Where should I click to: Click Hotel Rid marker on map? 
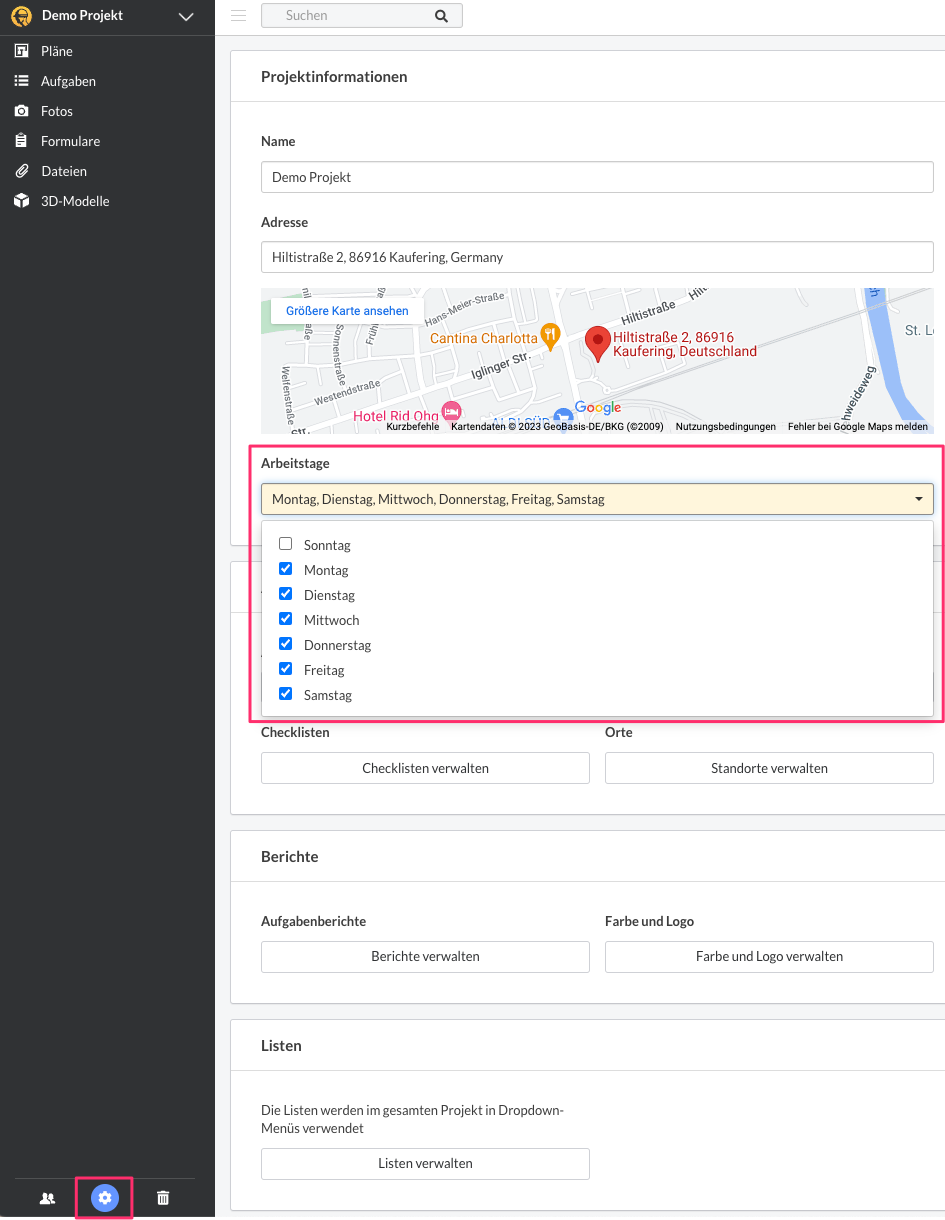coord(452,412)
